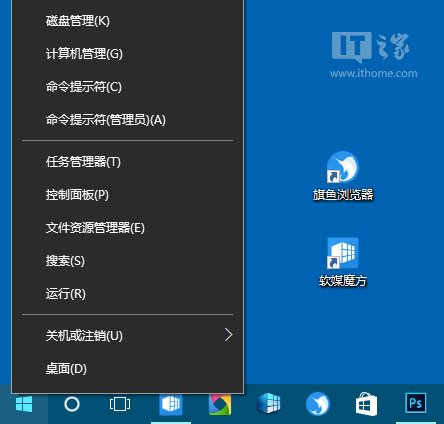Open 文件资源管理器(E)
The image size is (444, 424).
[128, 228]
